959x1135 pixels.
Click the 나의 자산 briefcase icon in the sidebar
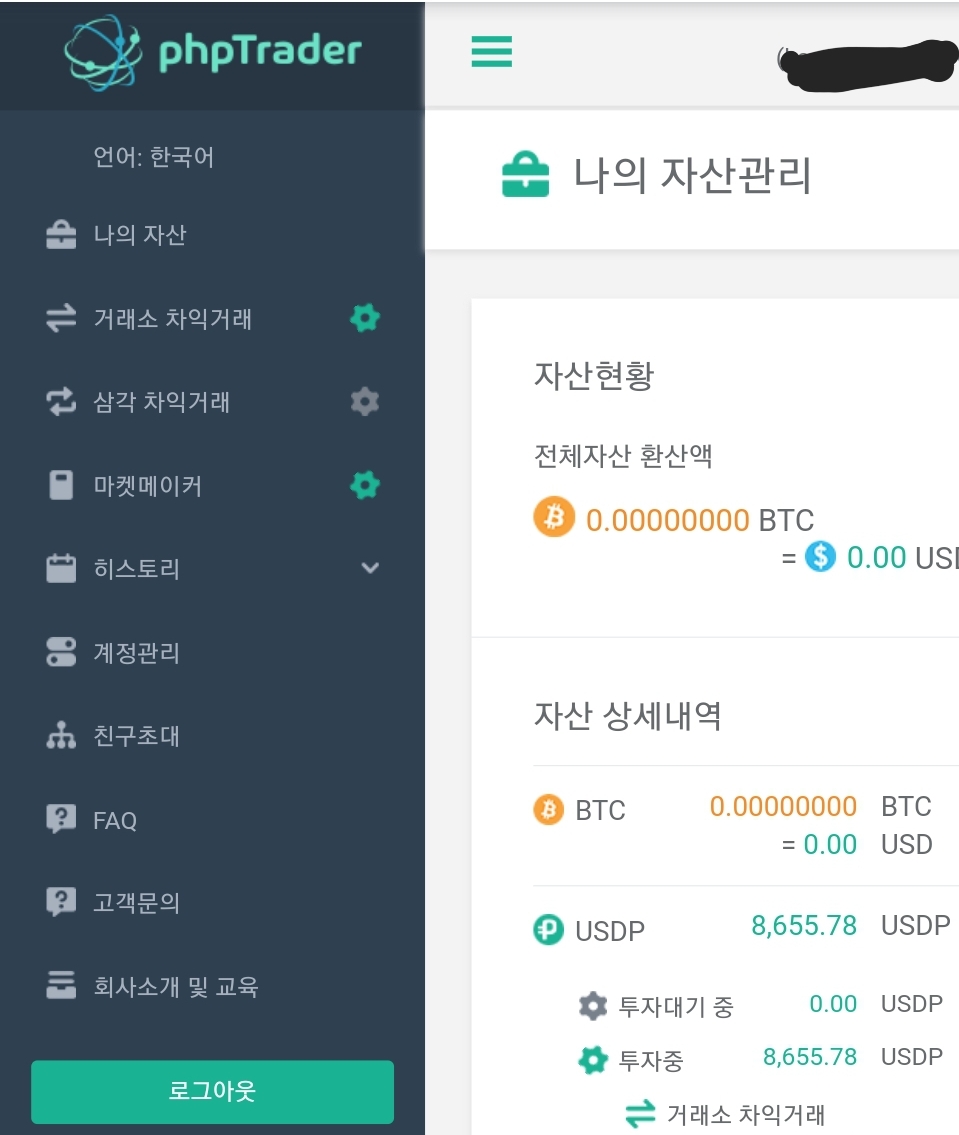coord(61,236)
